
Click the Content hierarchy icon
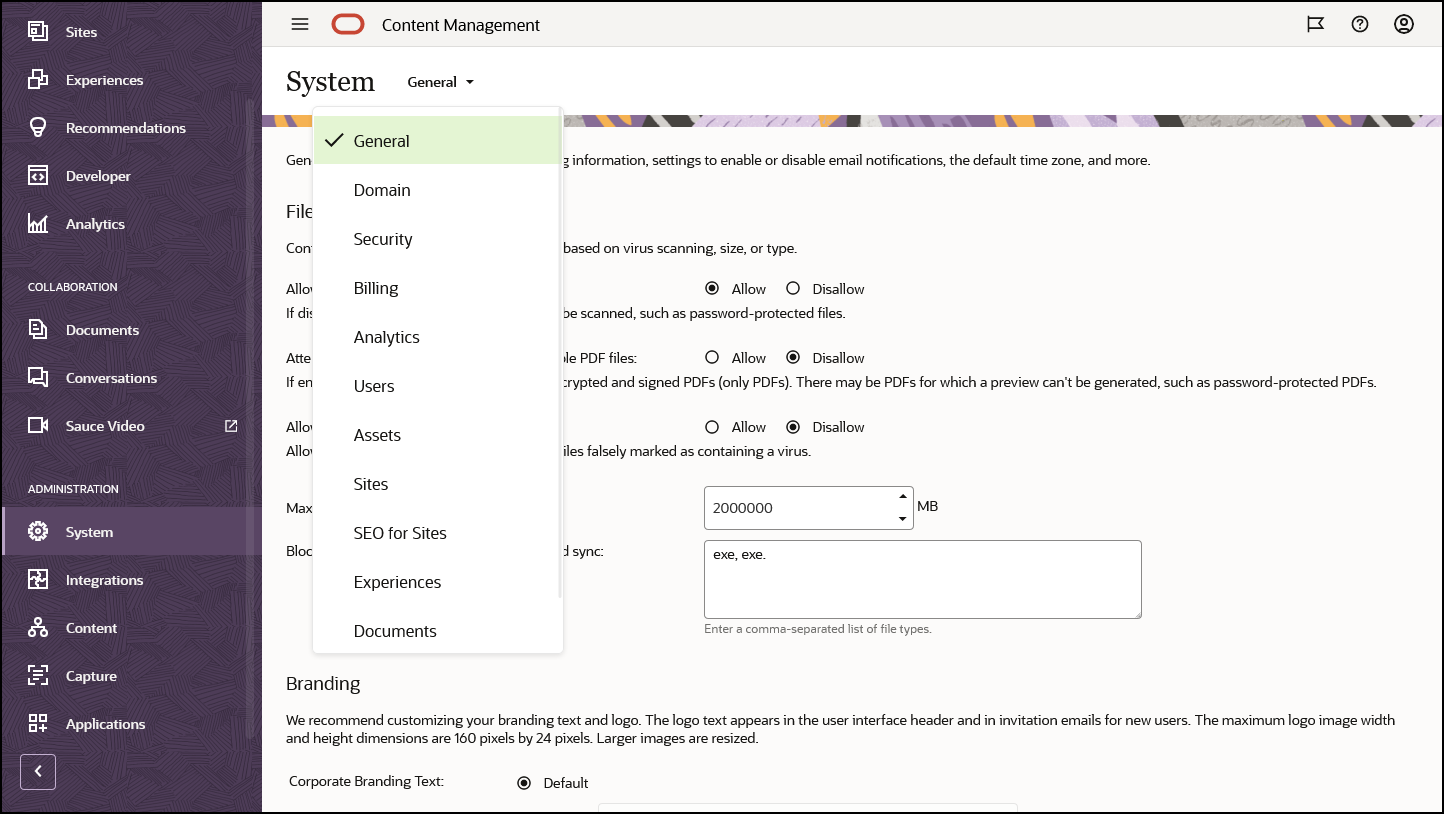coord(38,628)
